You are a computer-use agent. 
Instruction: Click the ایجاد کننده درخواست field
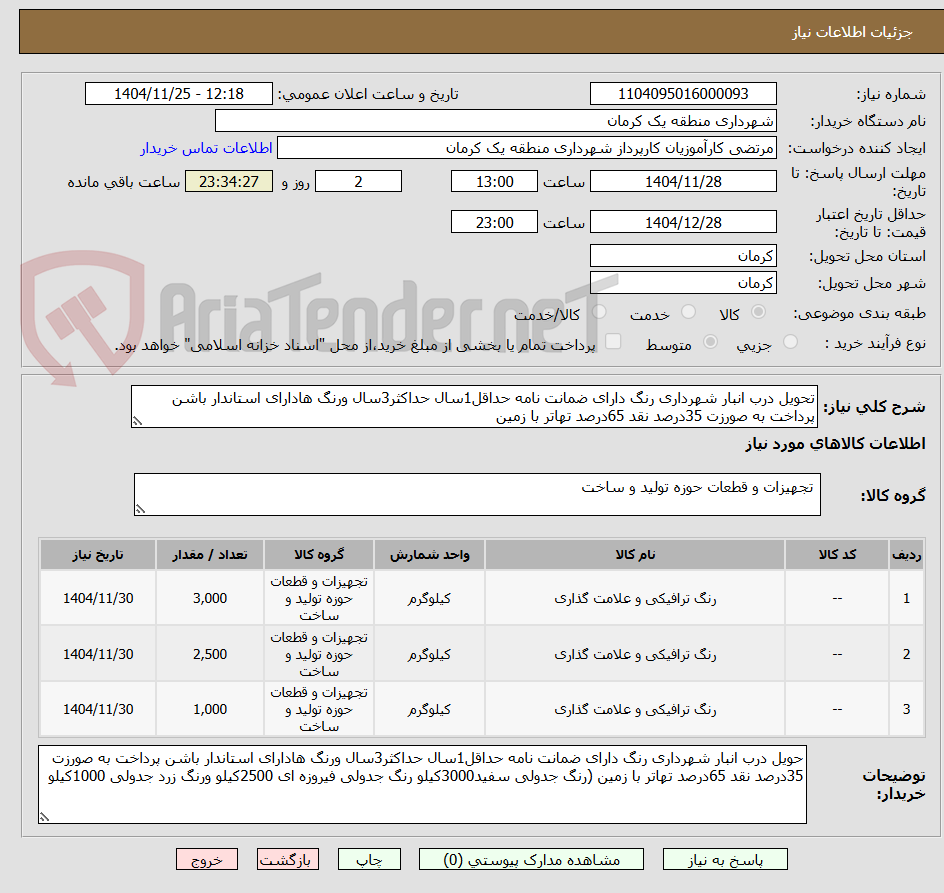pos(527,148)
